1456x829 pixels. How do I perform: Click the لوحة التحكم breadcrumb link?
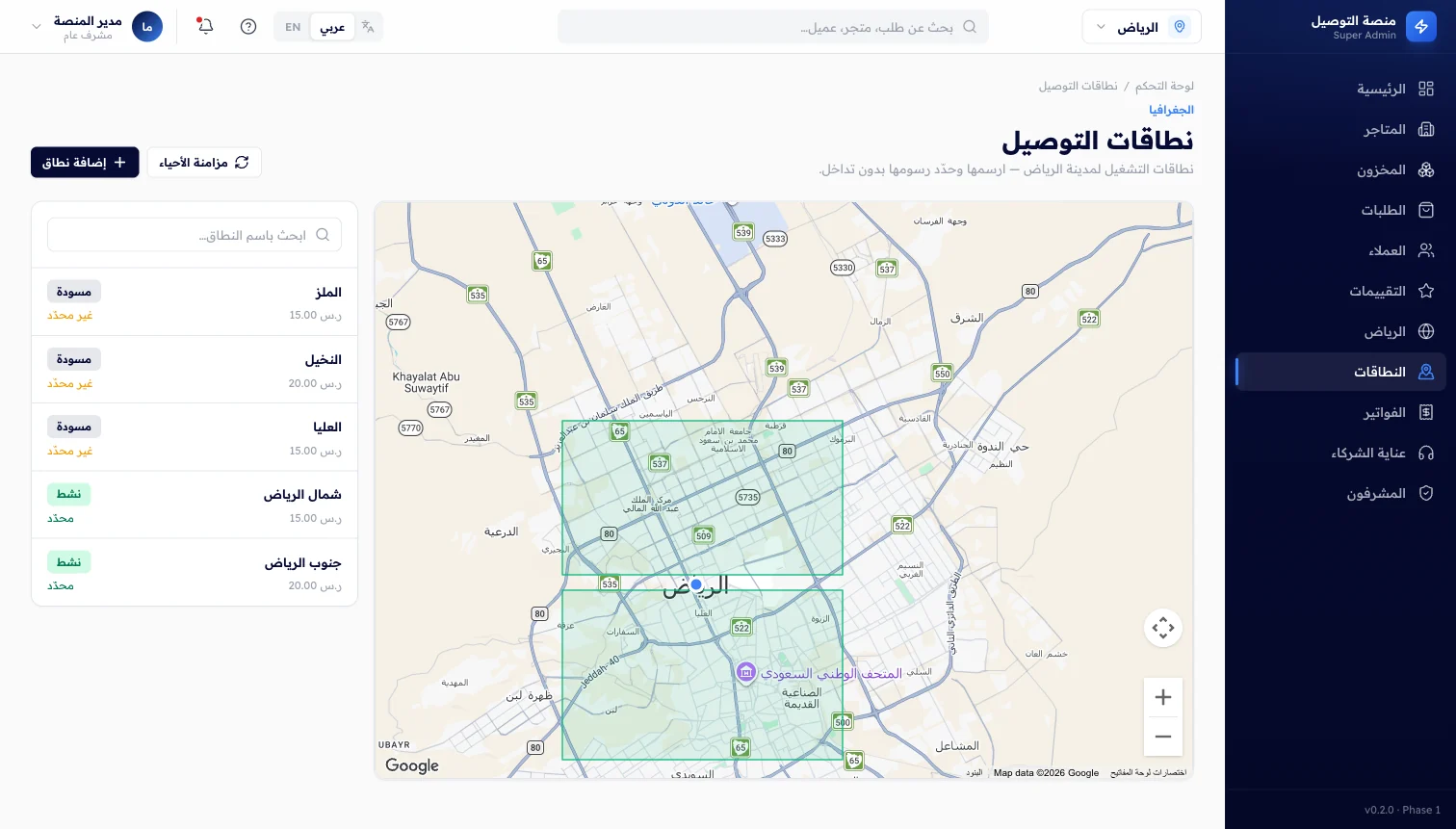1164,86
